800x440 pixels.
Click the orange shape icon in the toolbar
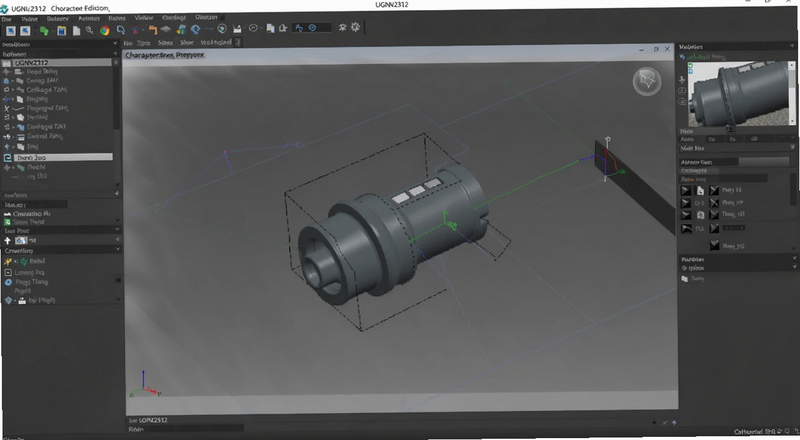(153, 30)
